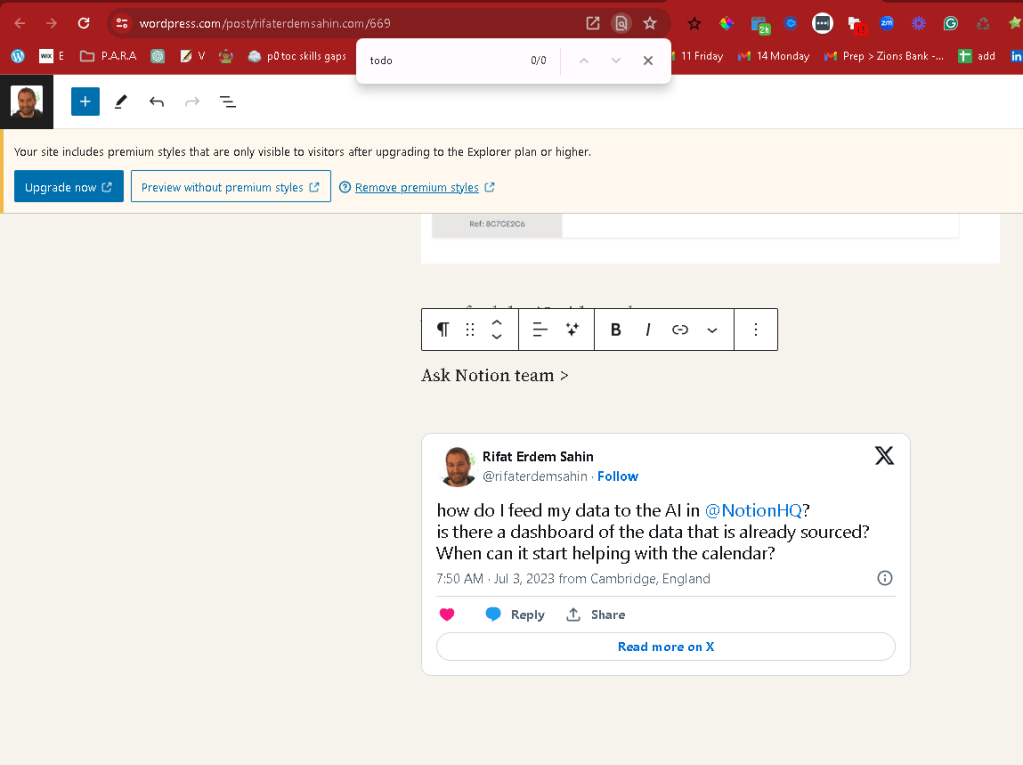Click the find bar search field
The height and width of the screenshot is (765, 1023).
(444, 61)
